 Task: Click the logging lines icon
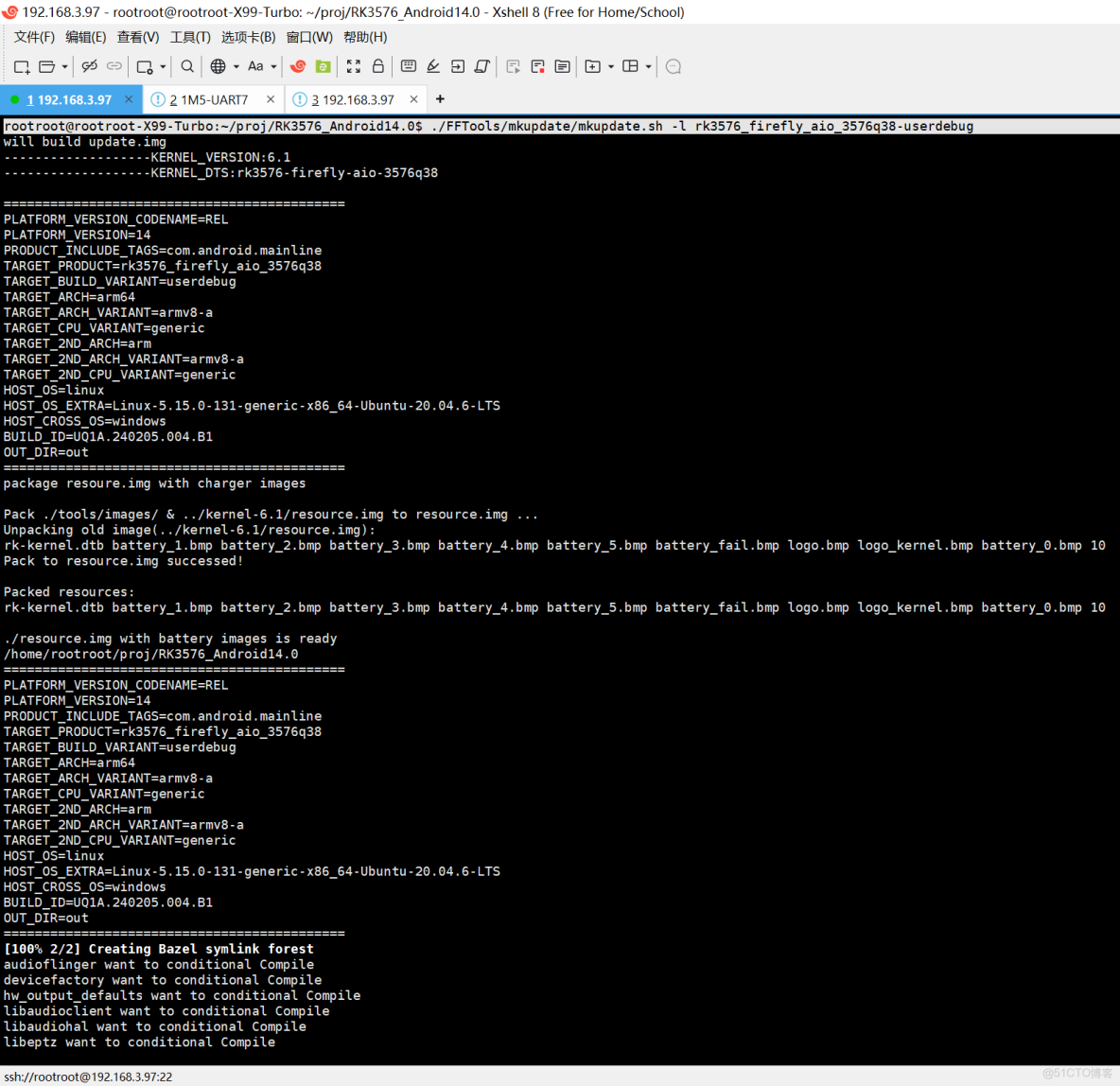[x=562, y=66]
